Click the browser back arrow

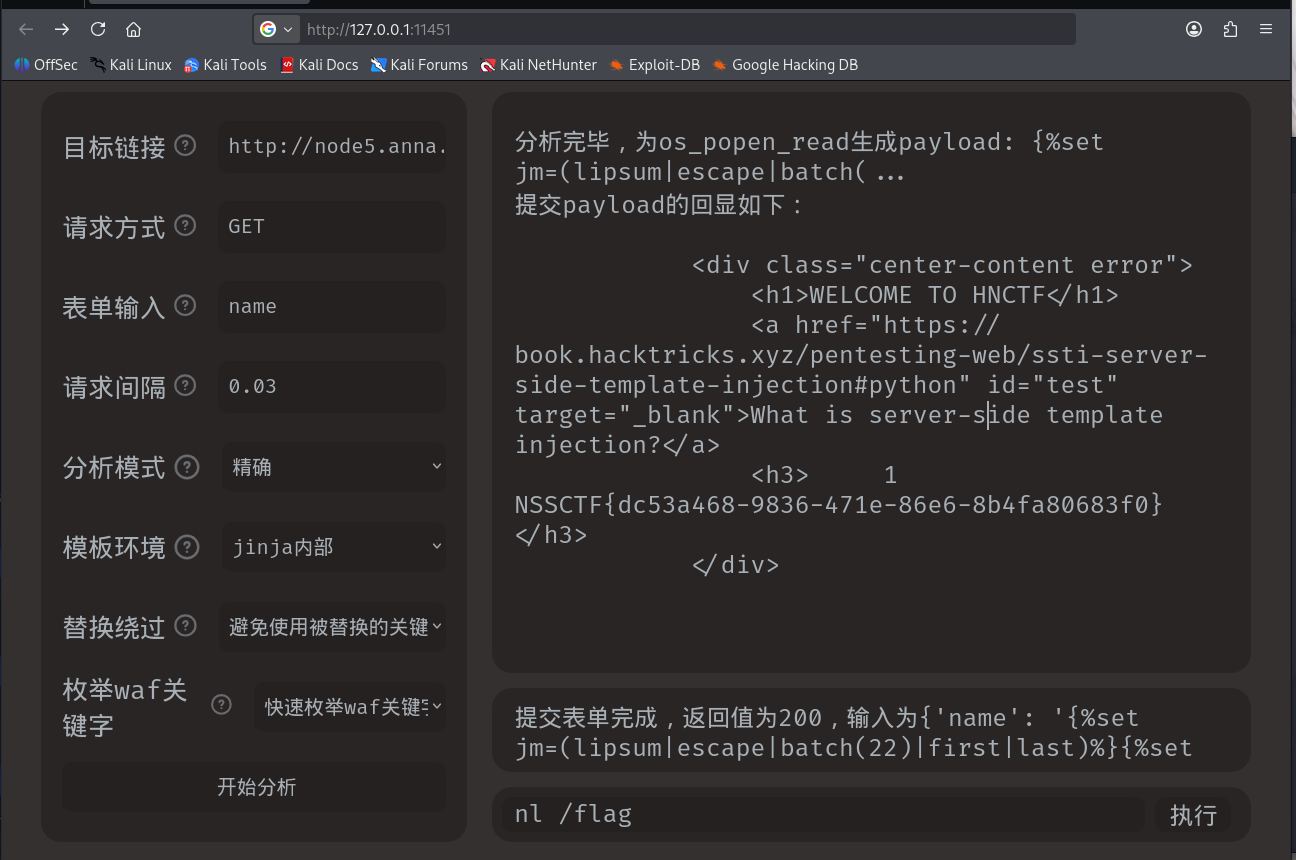26,29
